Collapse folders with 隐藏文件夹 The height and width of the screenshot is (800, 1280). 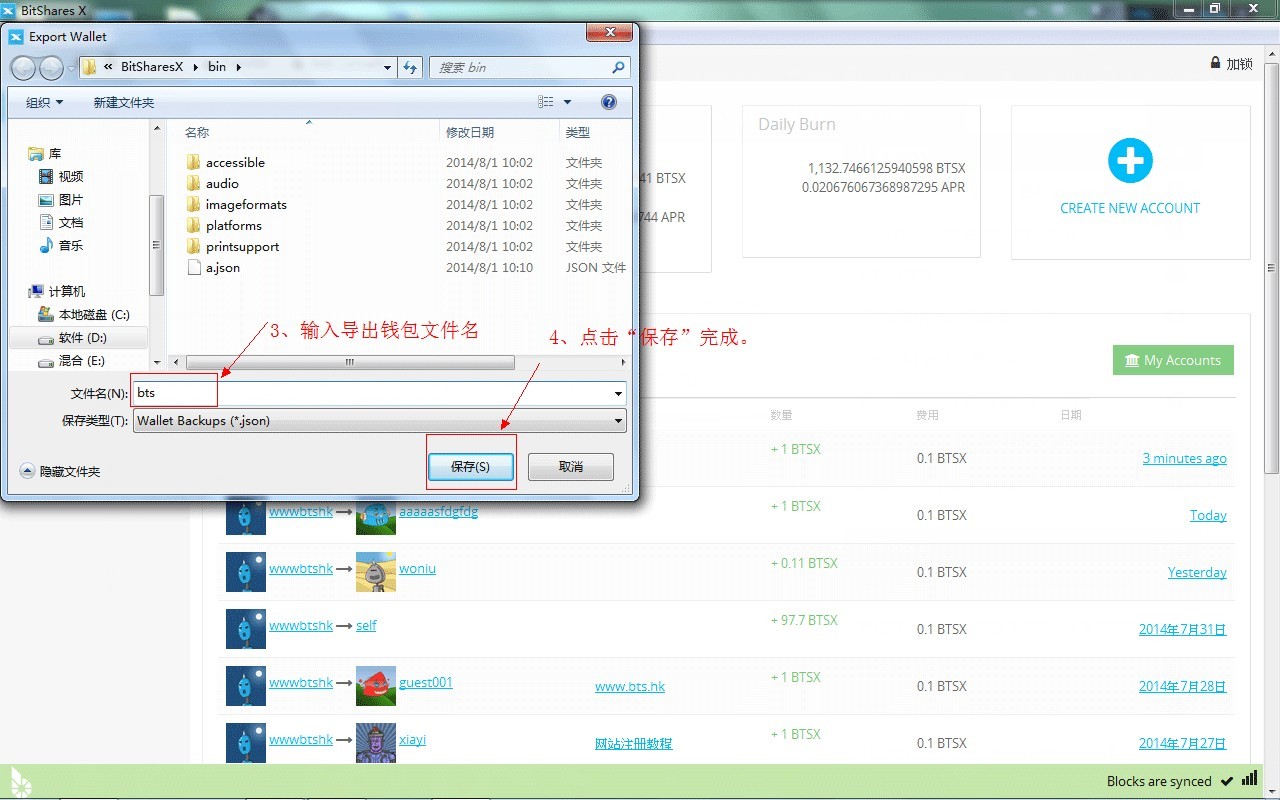pos(60,471)
